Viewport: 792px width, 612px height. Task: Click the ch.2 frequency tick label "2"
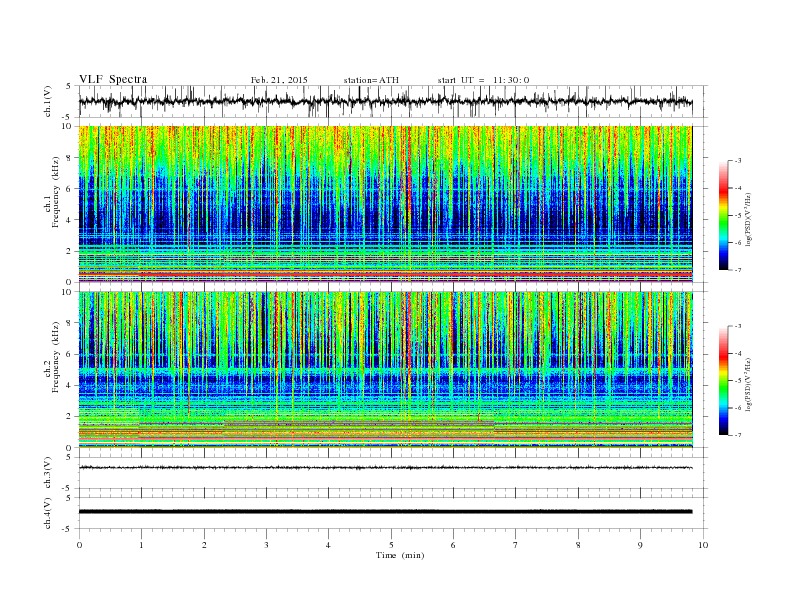[x=70, y=417]
